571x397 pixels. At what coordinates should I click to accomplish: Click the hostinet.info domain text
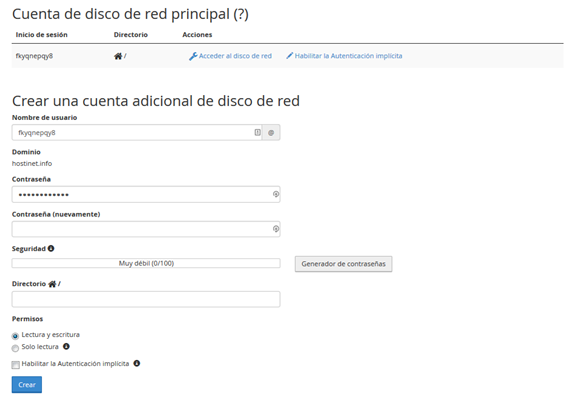click(32, 164)
